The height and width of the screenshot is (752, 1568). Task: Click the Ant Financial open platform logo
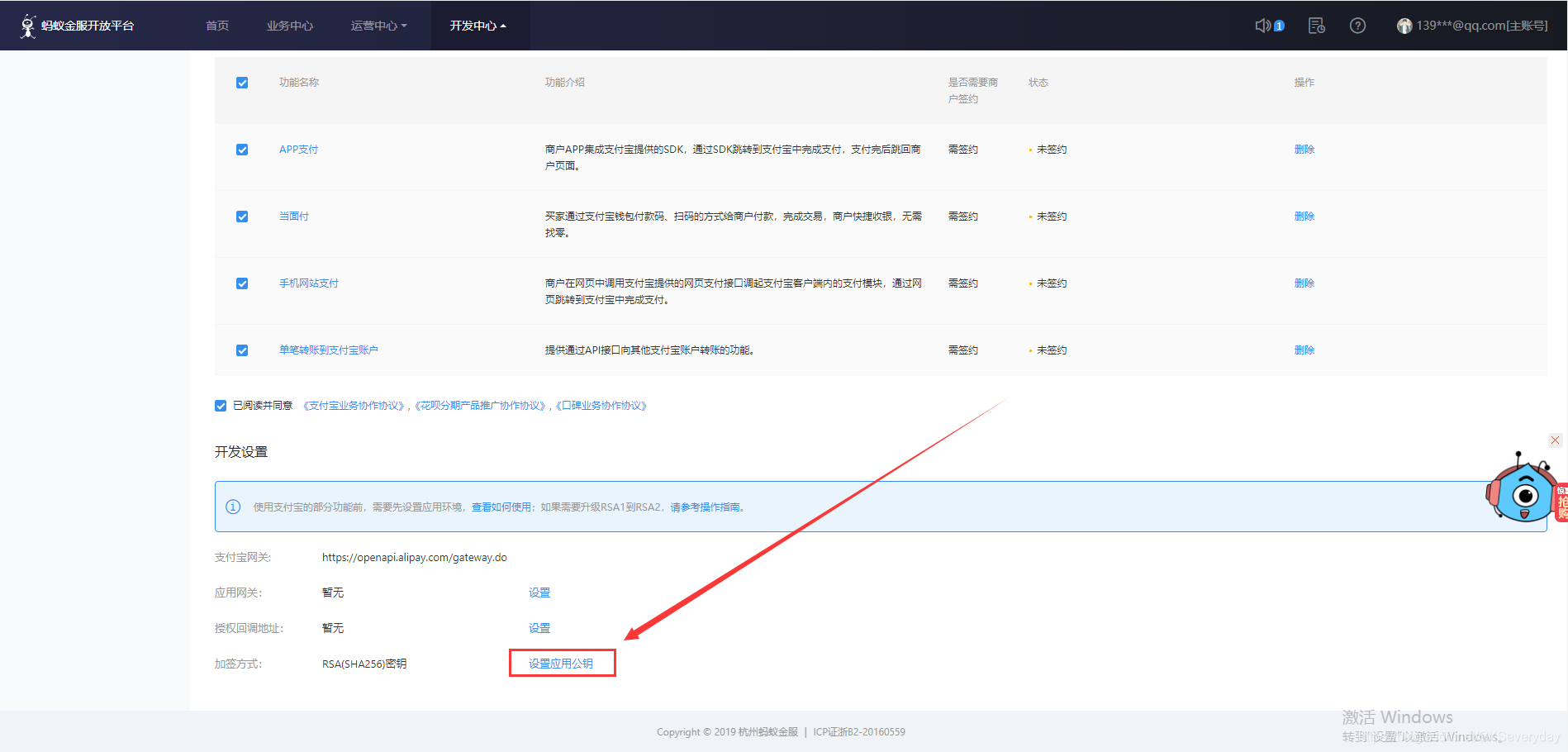78,26
